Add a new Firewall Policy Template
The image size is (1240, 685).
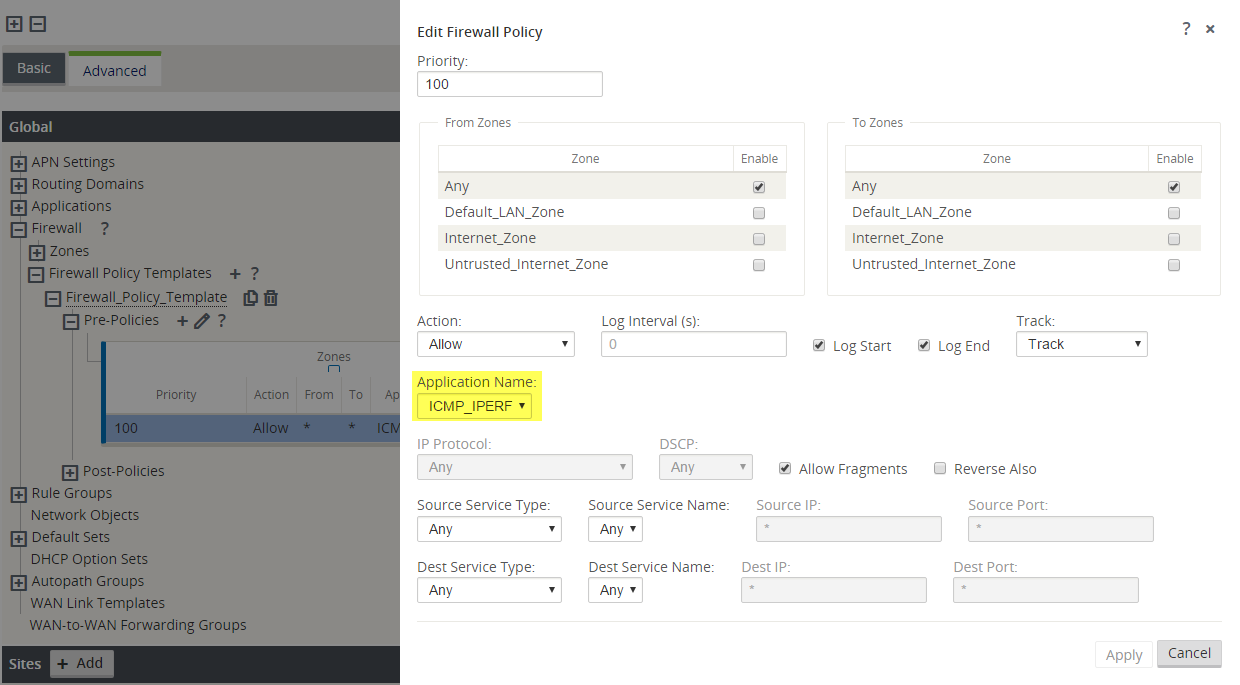point(235,273)
